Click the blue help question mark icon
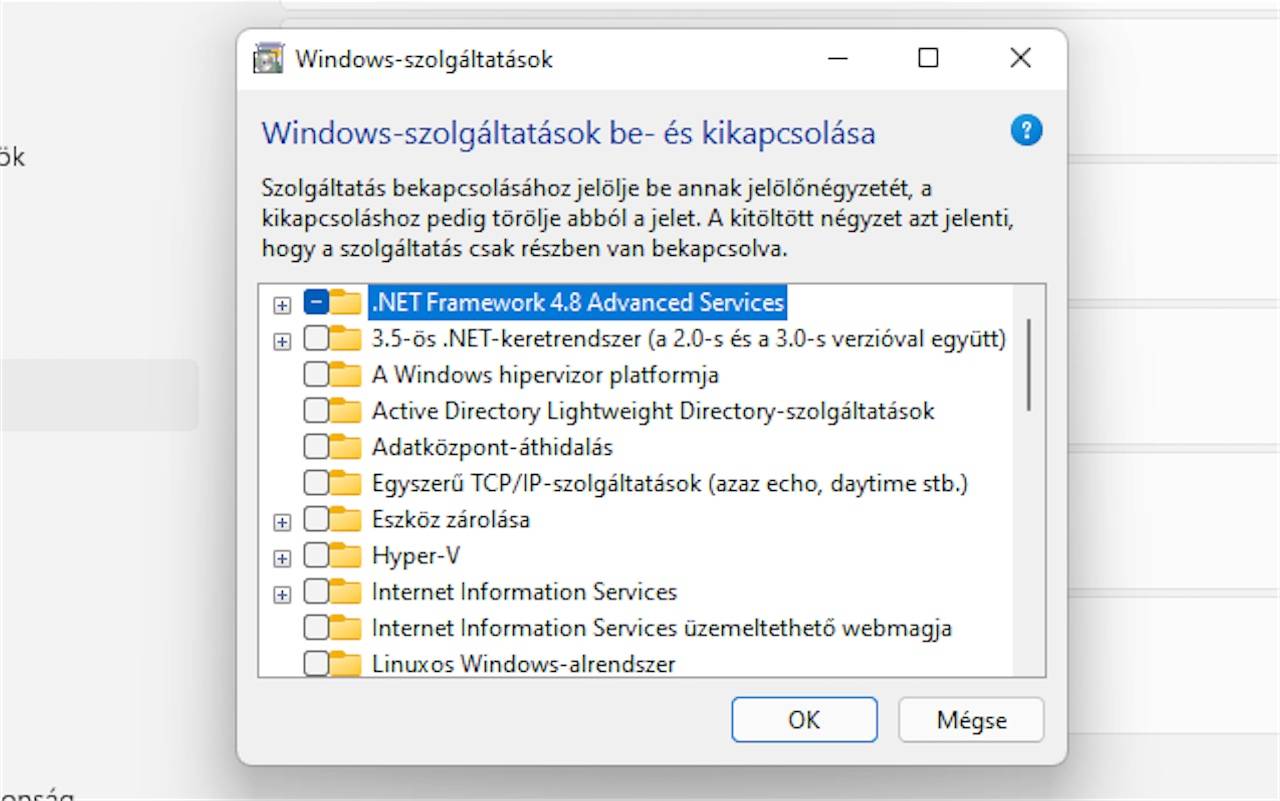This screenshot has height=801, width=1280. point(1027,131)
